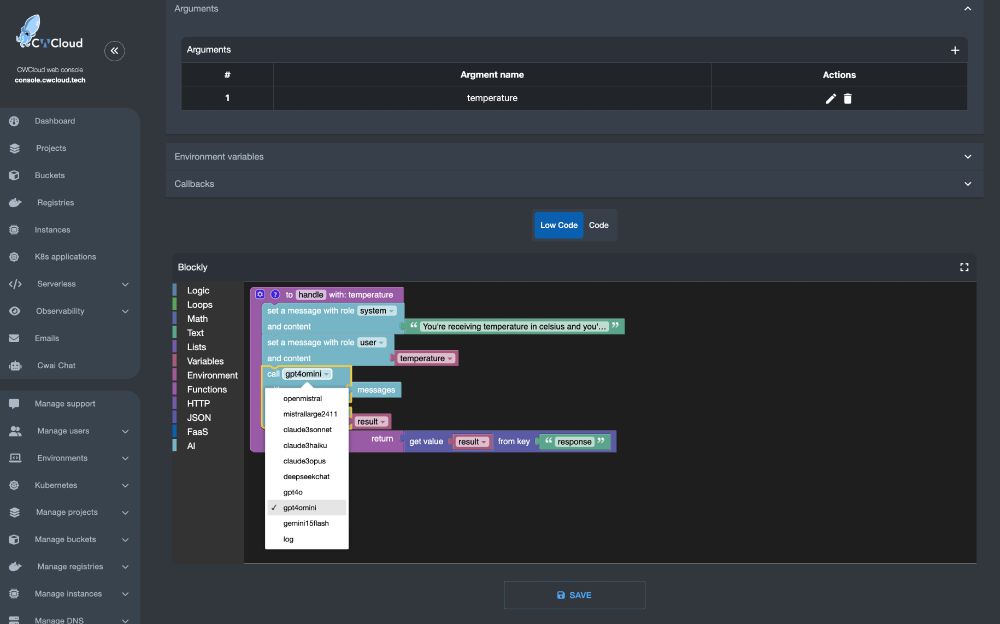Click the Manage users people icon

[x=15, y=431]
